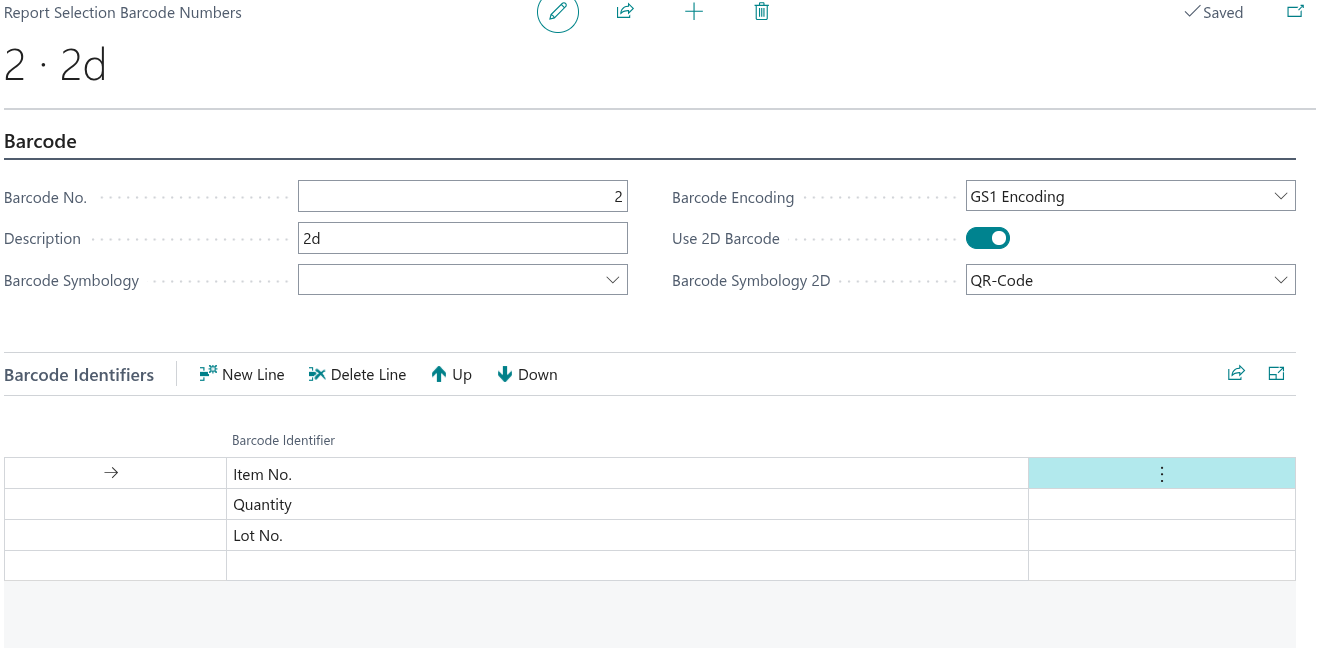1329x648 pixels.
Task: Expand Barcode Identifiers part to full view
Action: pos(1276,373)
